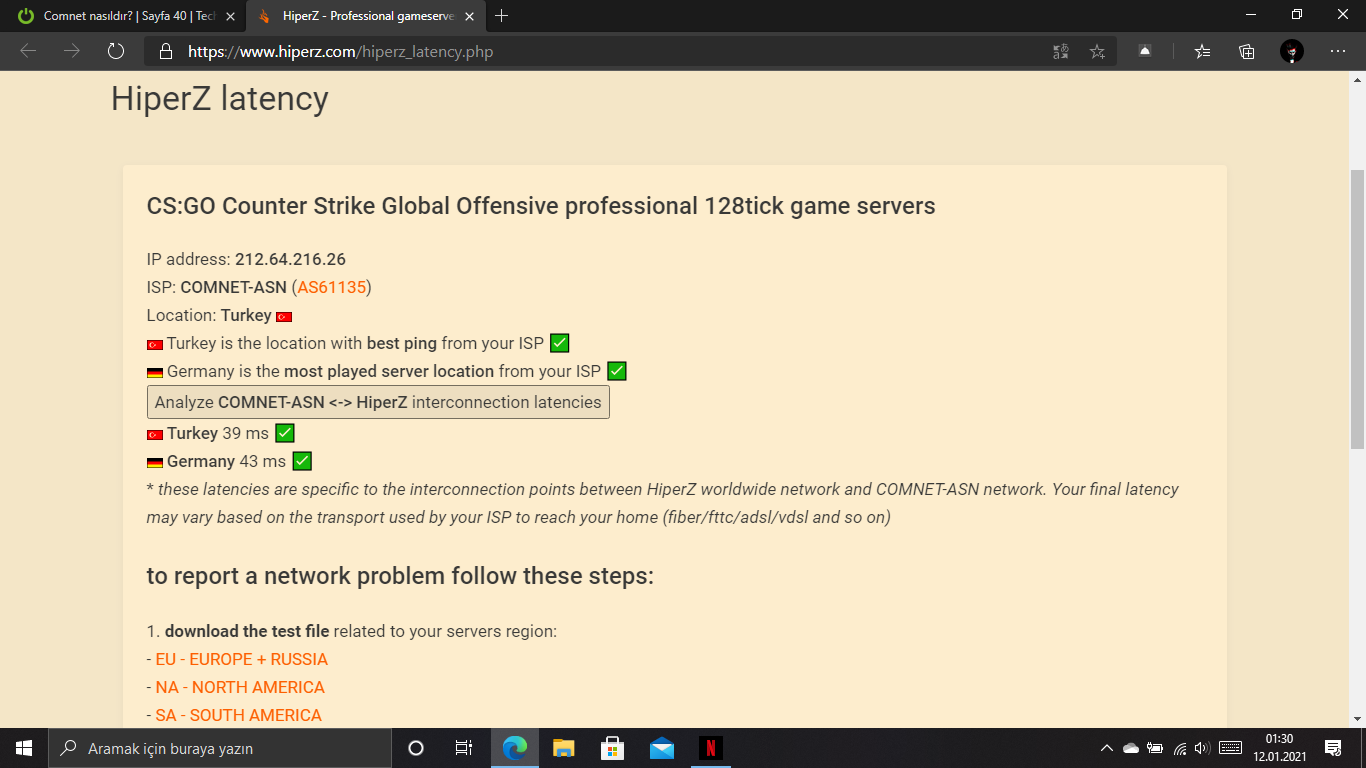This screenshot has width=1366, height=768.
Task: Reload the HiperZ latency page
Action: (x=116, y=51)
